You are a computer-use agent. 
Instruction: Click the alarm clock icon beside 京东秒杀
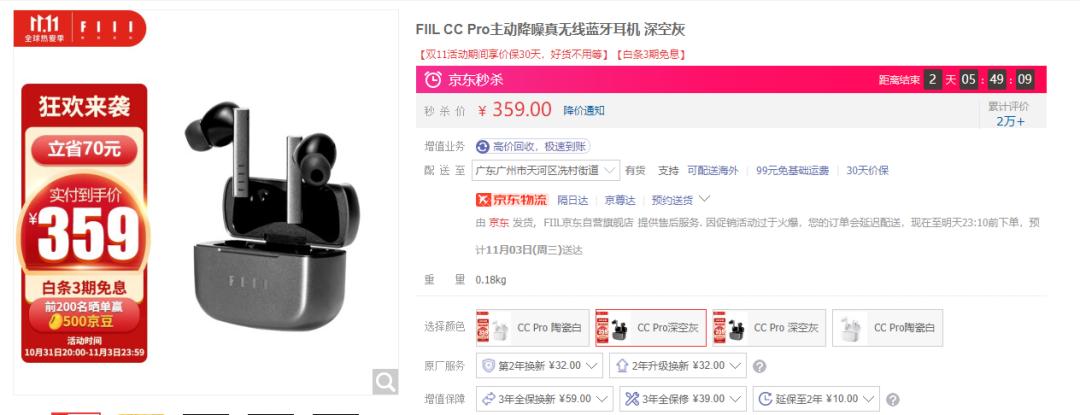tap(433, 80)
